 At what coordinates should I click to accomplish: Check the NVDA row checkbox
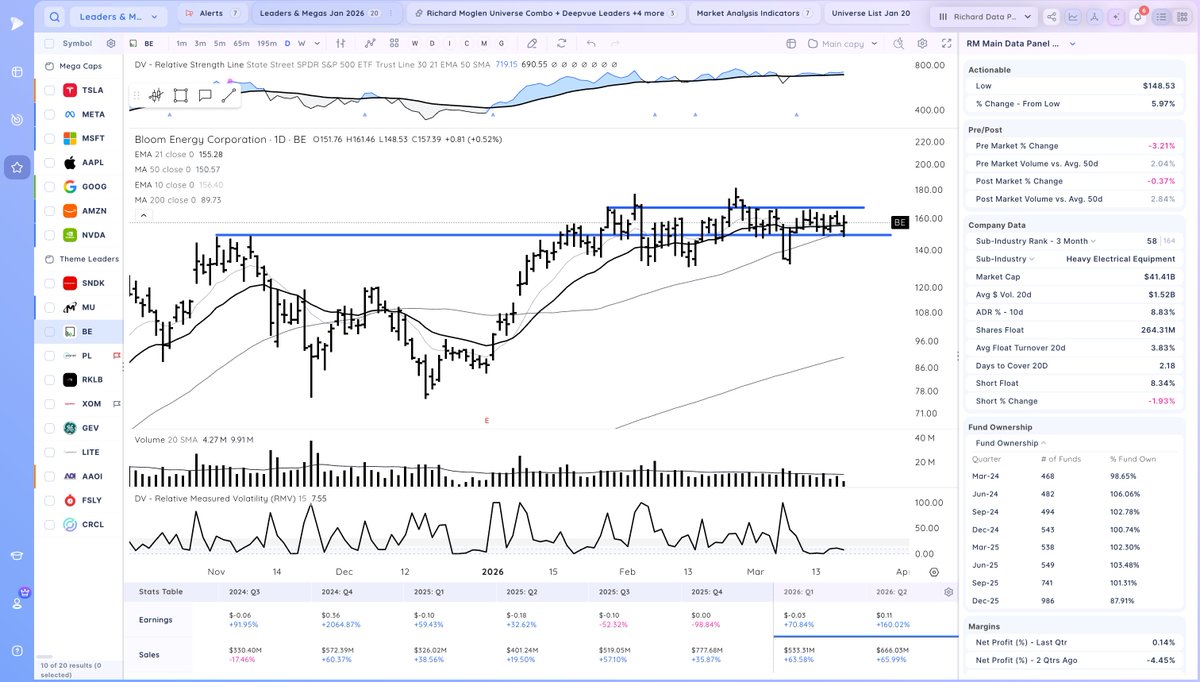coord(49,235)
